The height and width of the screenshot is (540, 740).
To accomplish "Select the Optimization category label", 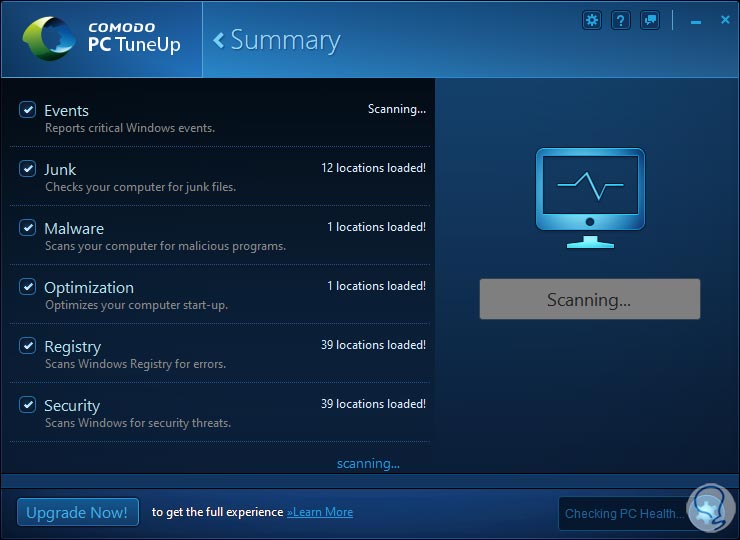I will [x=89, y=287].
